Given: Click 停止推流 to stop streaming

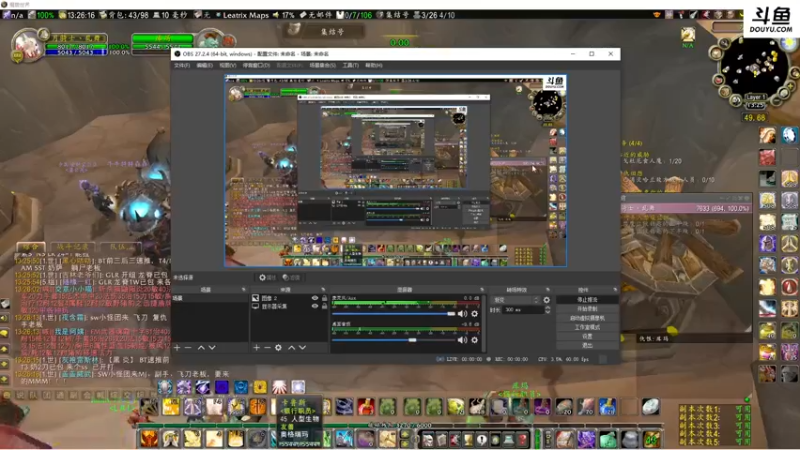Looking at the screenshot, I should 587,300.
